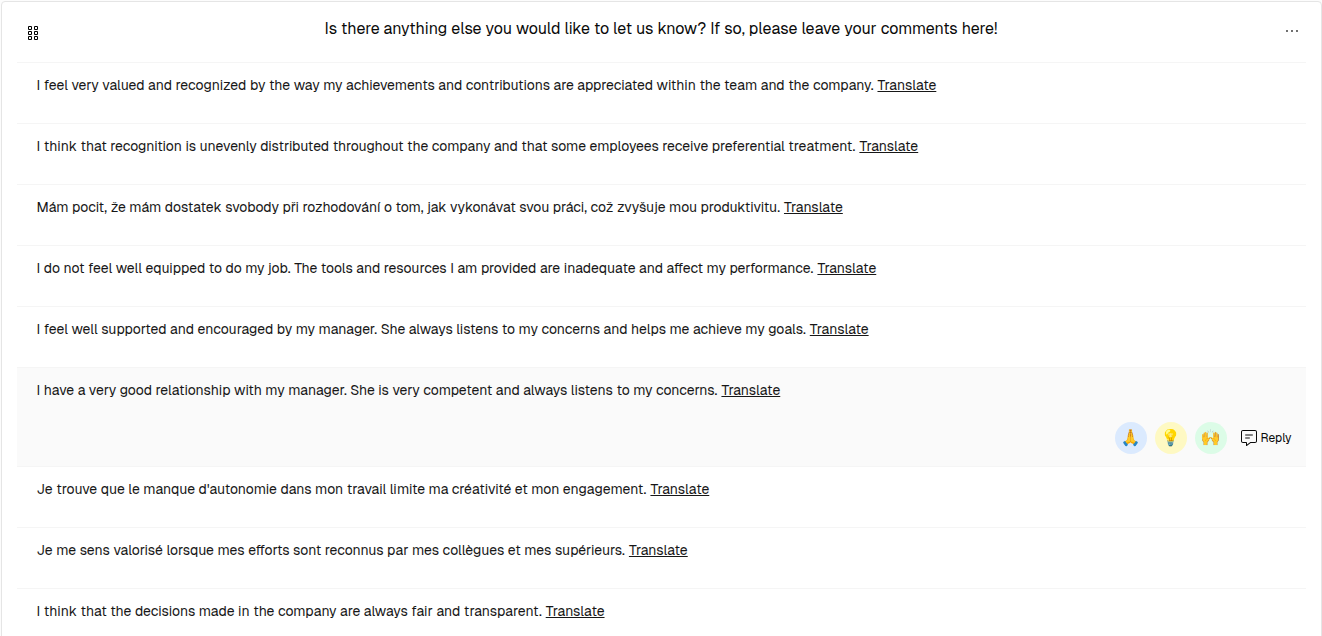
Task: React with the praying hands emoji
Action: pos(1131,438)
